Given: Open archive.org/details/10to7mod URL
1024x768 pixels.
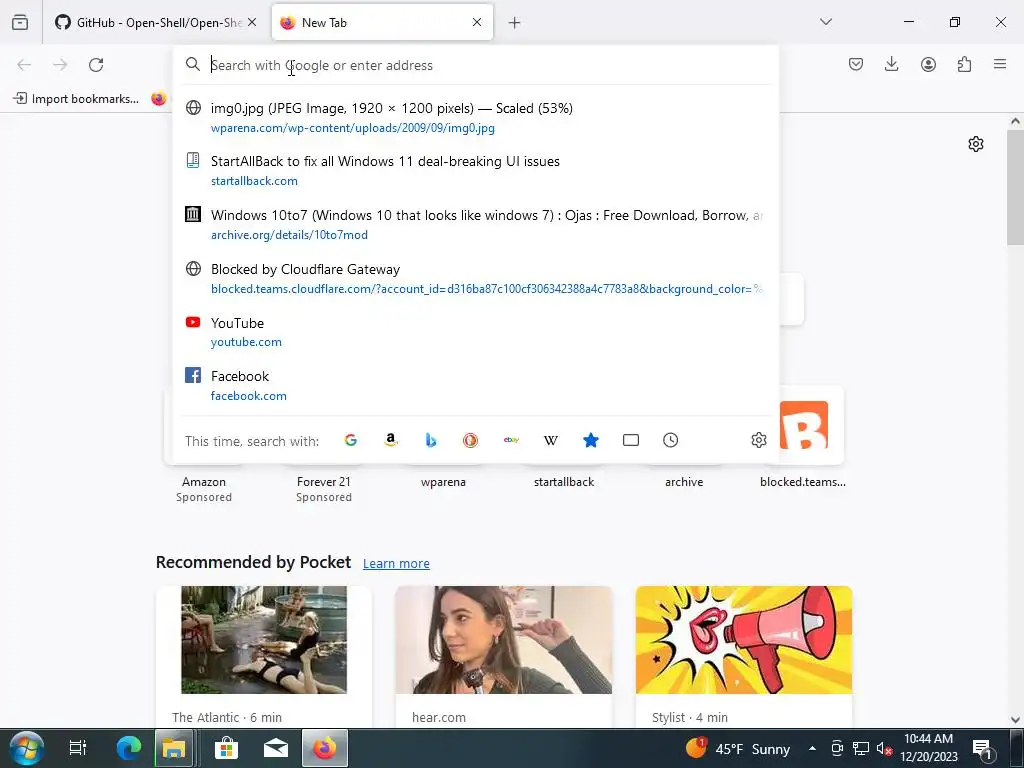Looking at the screenshot, I should (289, 235).
